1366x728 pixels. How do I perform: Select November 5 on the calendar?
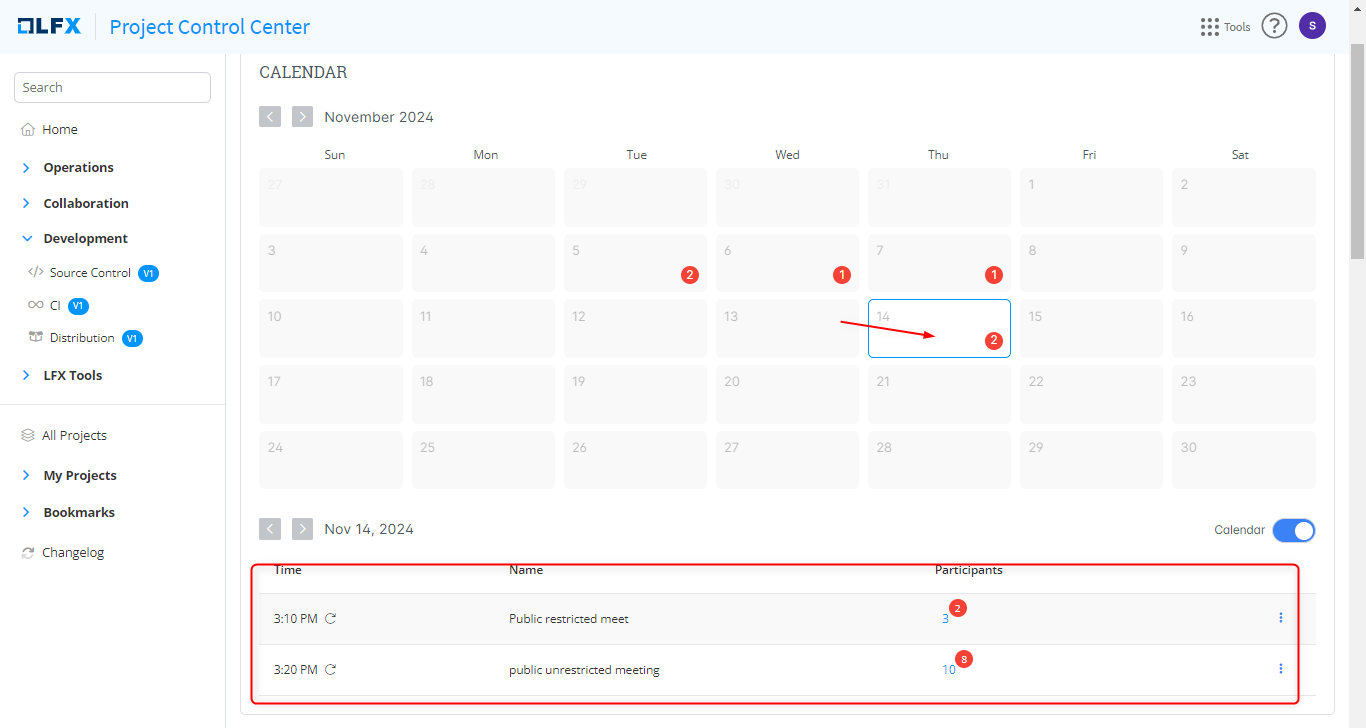point(635,263)
